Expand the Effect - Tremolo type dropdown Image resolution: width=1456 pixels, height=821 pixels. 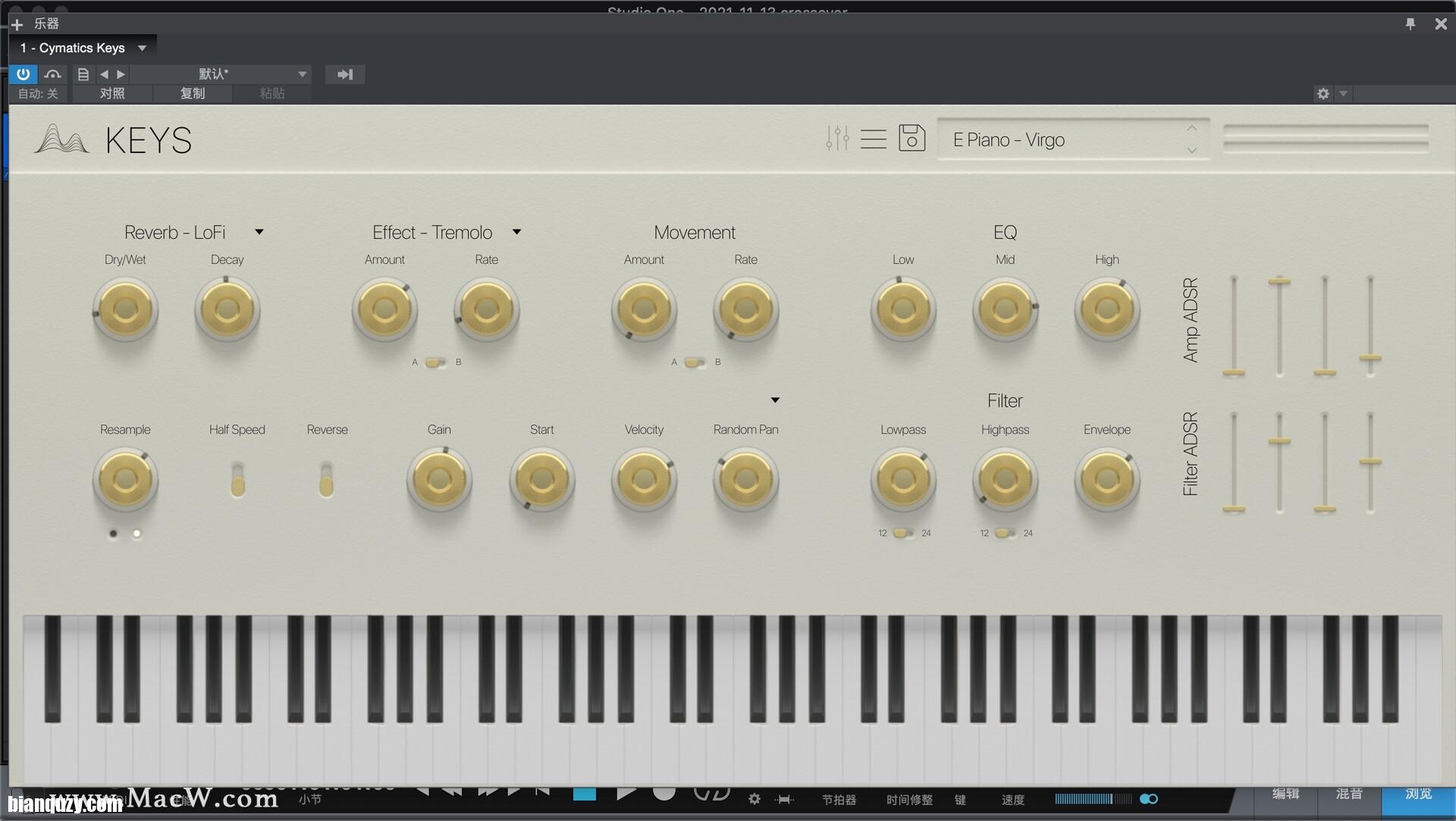pyautogui.click(x=516, y=232)
